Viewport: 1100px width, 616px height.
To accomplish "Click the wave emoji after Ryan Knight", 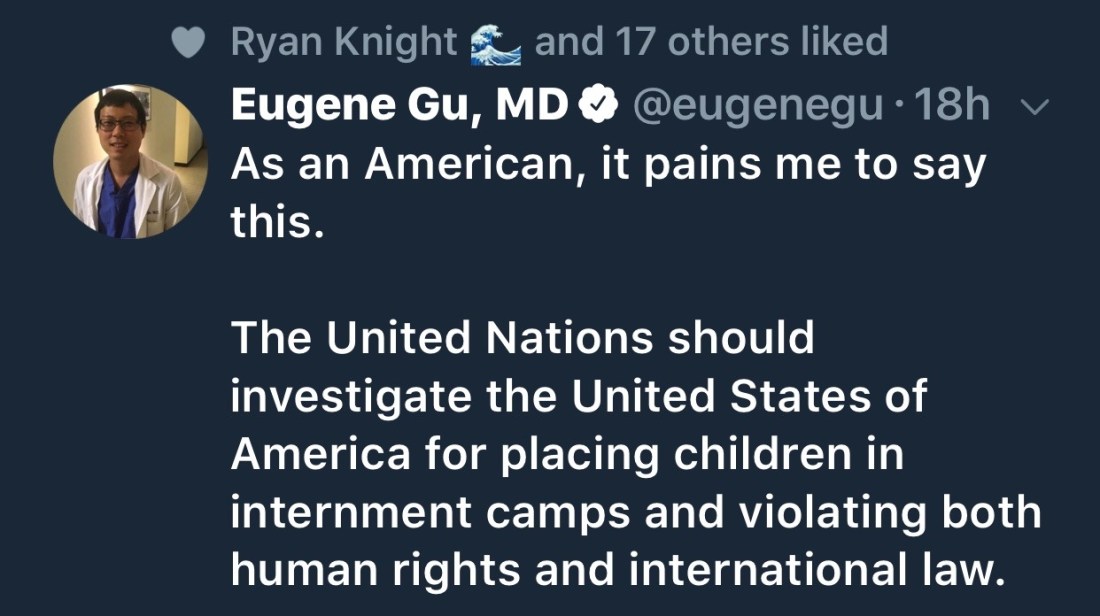I will [x=496, y=43].
